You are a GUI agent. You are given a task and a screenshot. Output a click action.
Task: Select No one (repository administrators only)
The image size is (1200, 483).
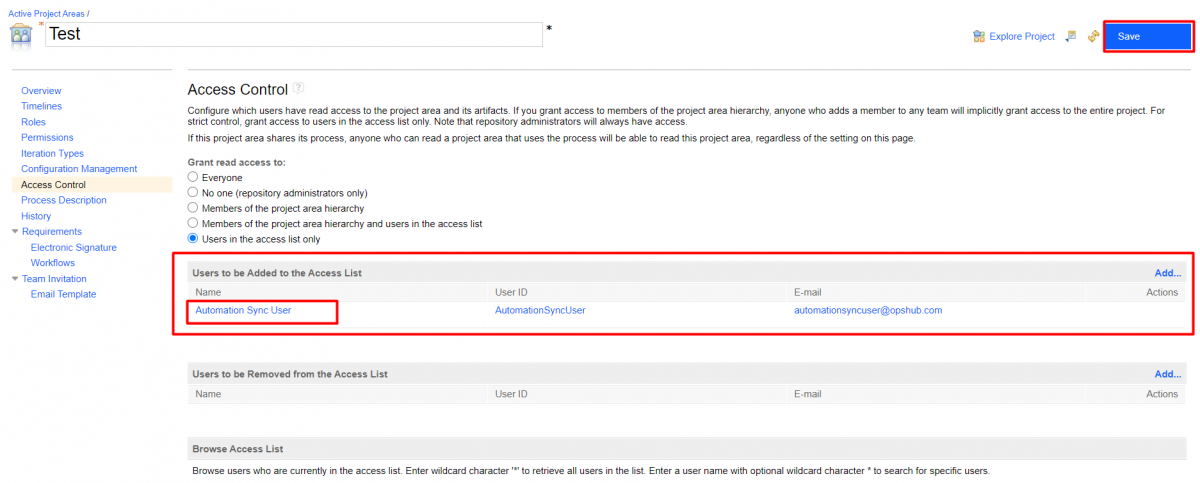click(194, 192)
